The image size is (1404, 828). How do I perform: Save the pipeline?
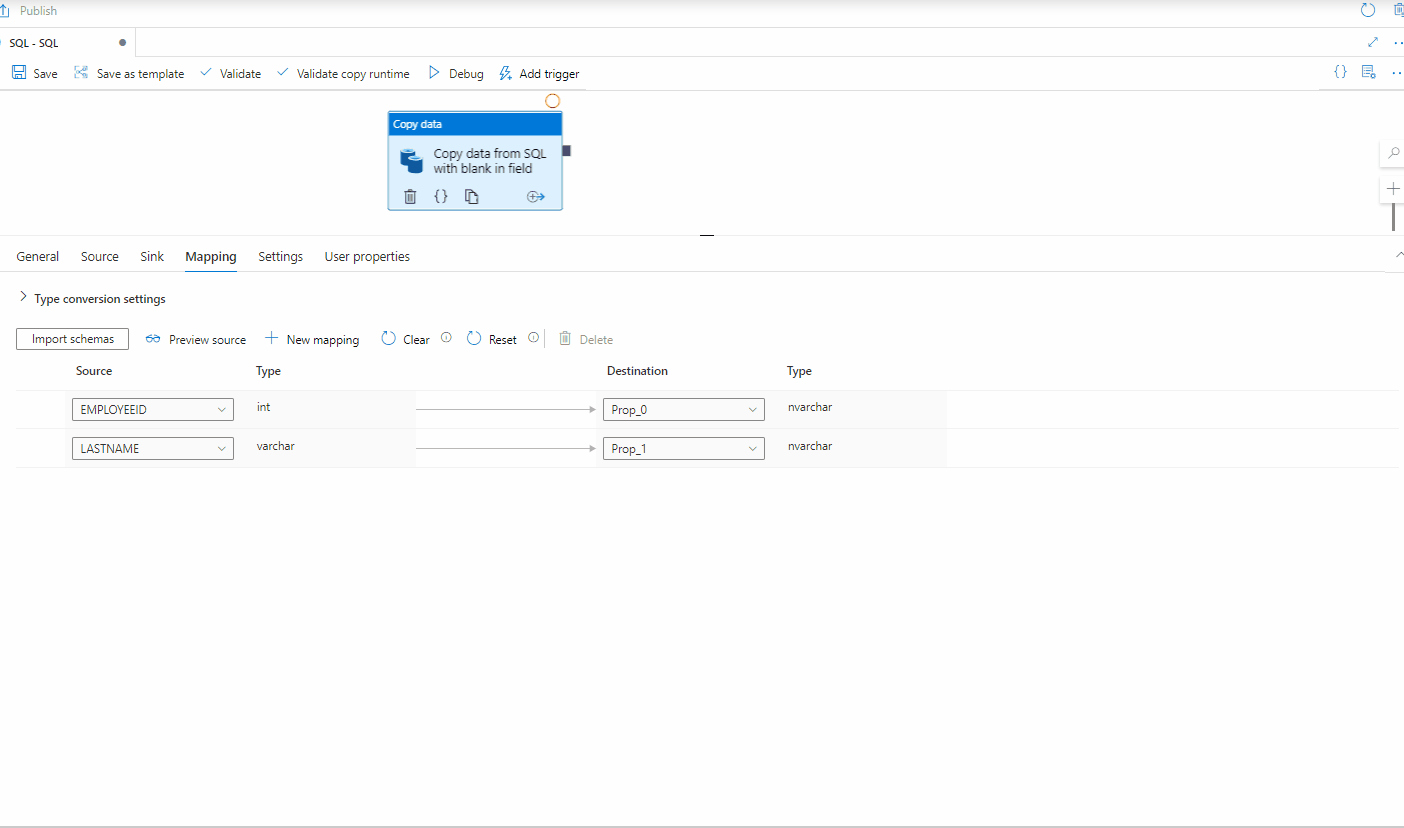click(35, 73)
